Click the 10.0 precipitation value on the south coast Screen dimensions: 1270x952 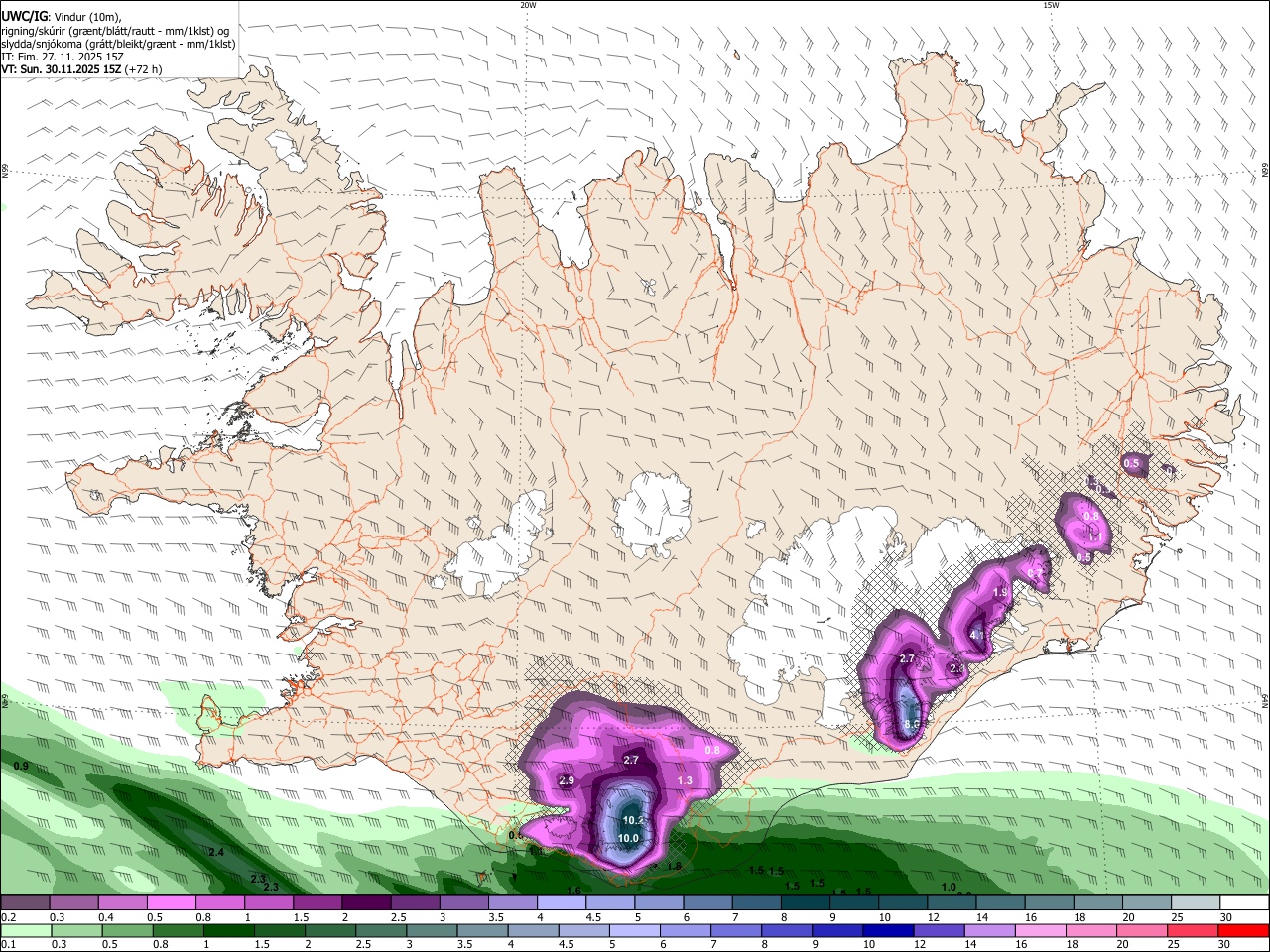pyautogui.click(x=628, y=838)
